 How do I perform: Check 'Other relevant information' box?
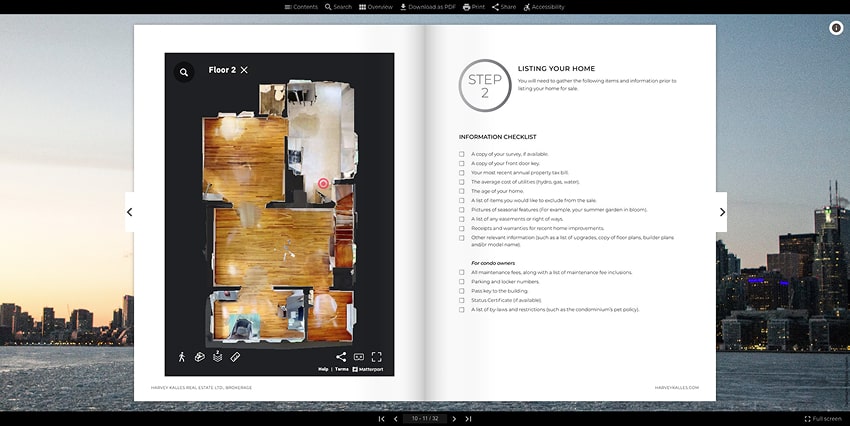tap(462, 238)
